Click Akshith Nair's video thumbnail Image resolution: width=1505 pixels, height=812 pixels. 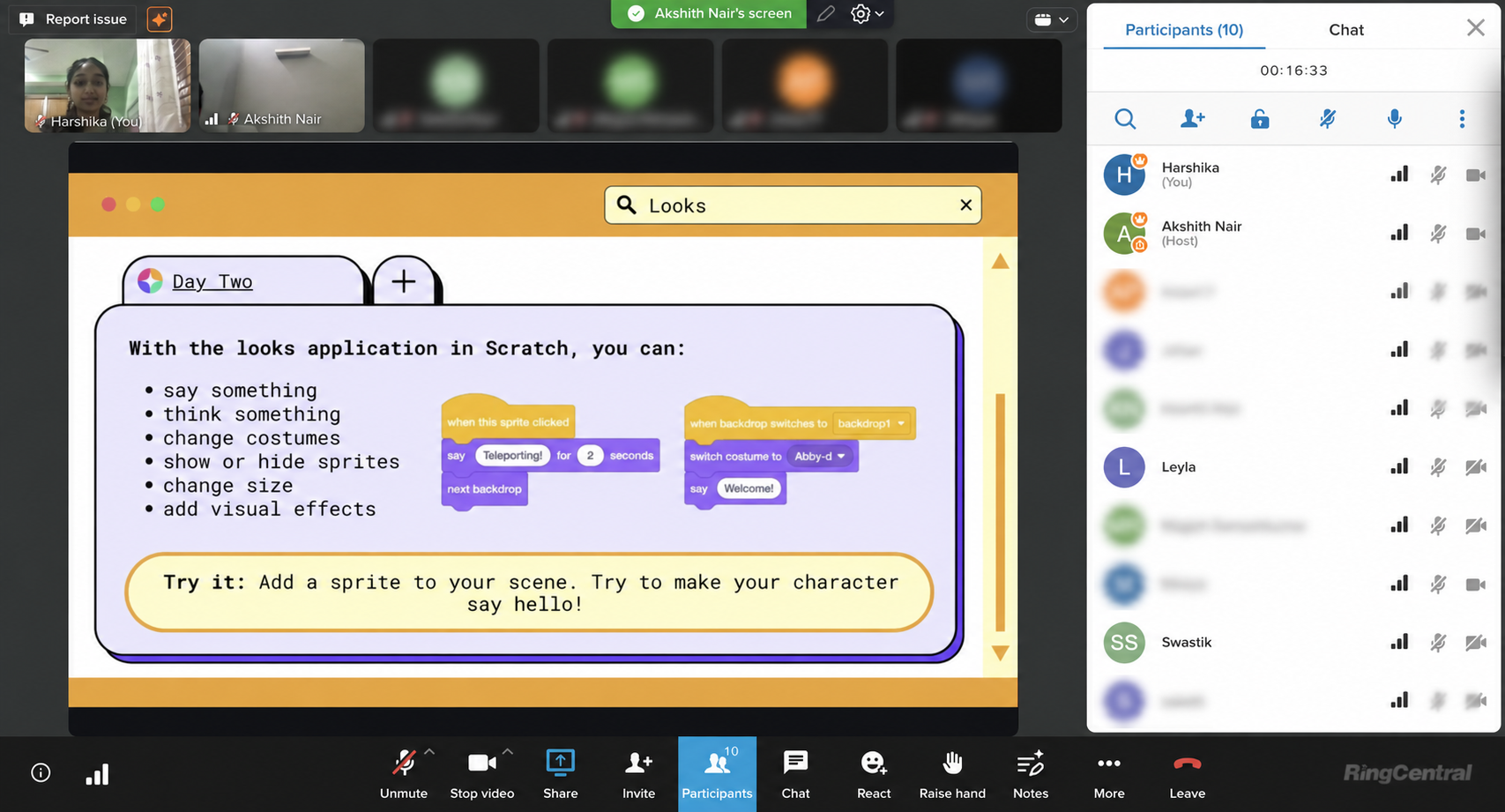pos(282,86)
